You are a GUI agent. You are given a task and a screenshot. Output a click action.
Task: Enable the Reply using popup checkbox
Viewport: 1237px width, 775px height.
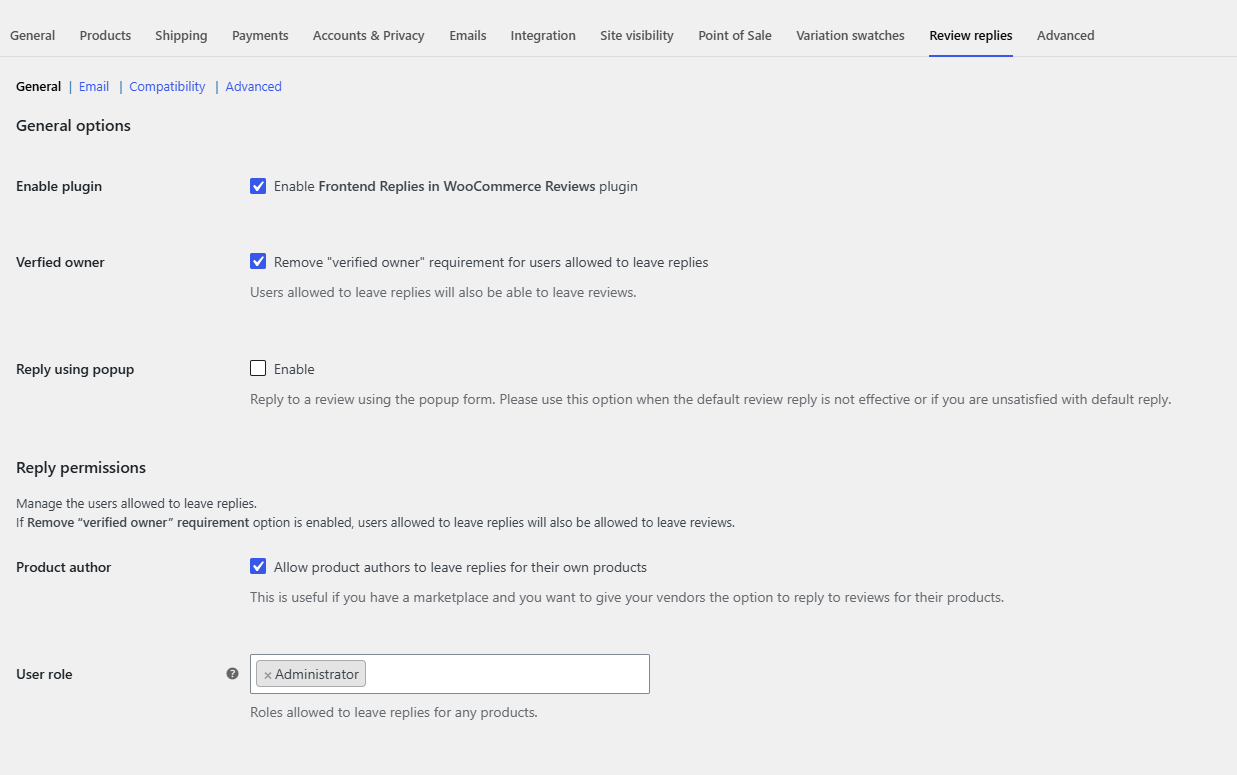[258, 368]
